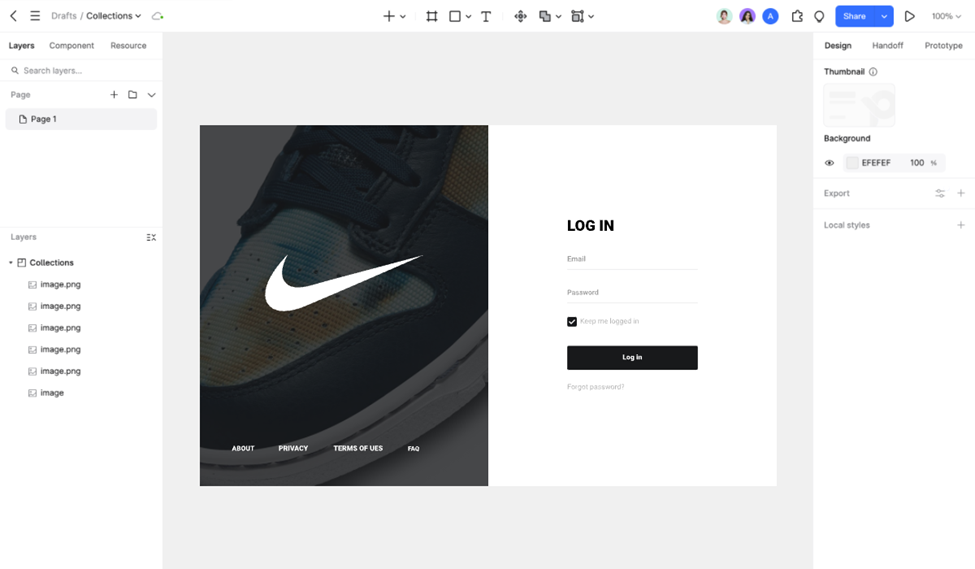Go back using the arrow
Screen dimensions: 975x569
click(x=13, y=16)
